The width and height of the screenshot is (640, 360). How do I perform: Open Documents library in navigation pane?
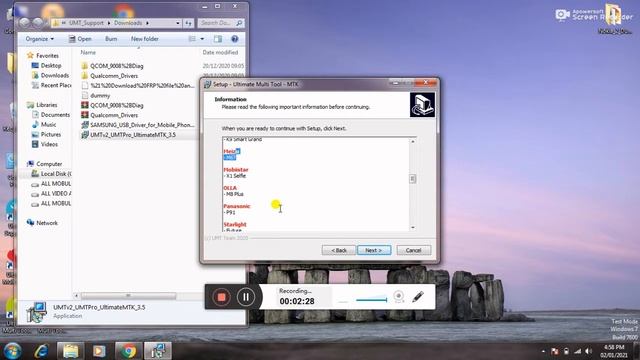(x=55, y=115)
